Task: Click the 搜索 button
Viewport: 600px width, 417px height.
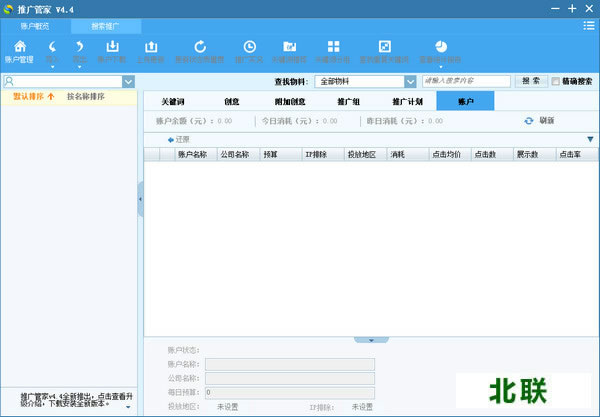Action: pyautogui.click(x=530, y=81)
